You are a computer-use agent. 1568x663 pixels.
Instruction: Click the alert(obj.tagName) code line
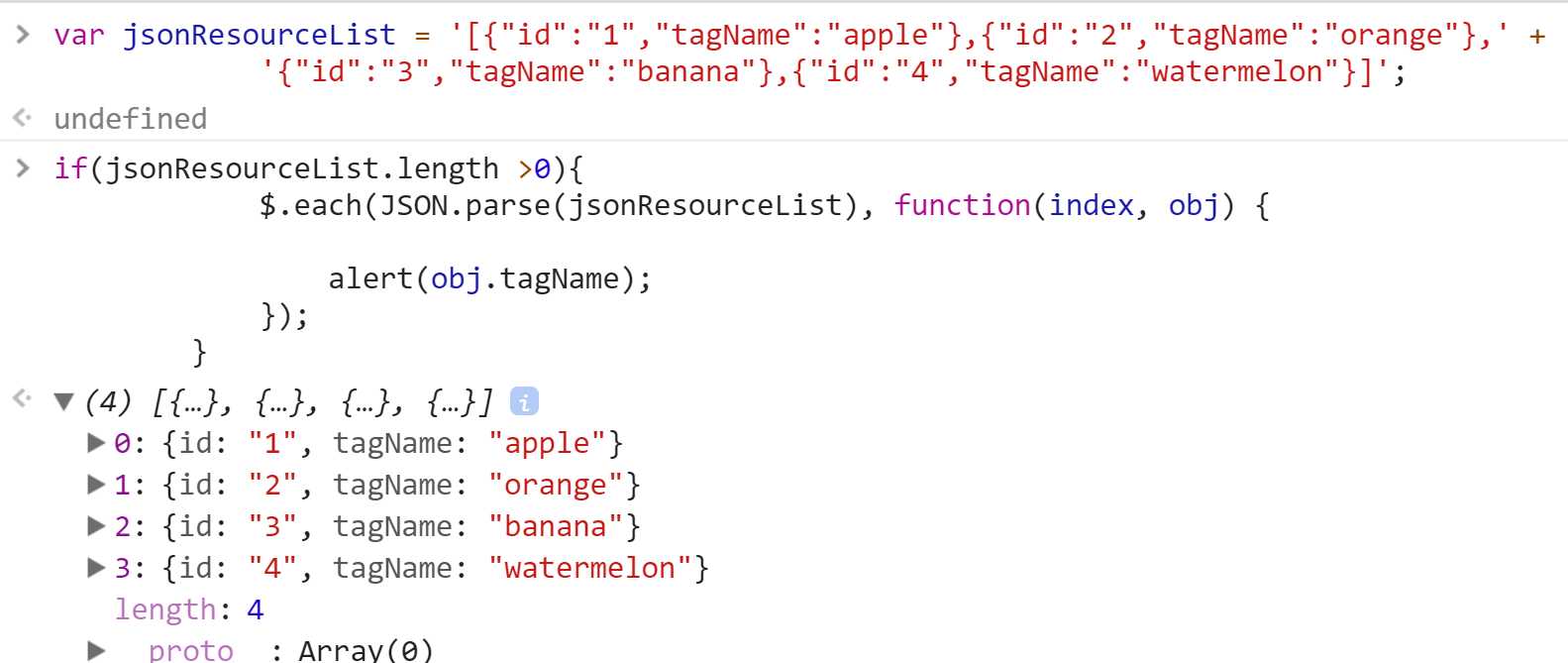pyautogui.click(x=489, y=278)
